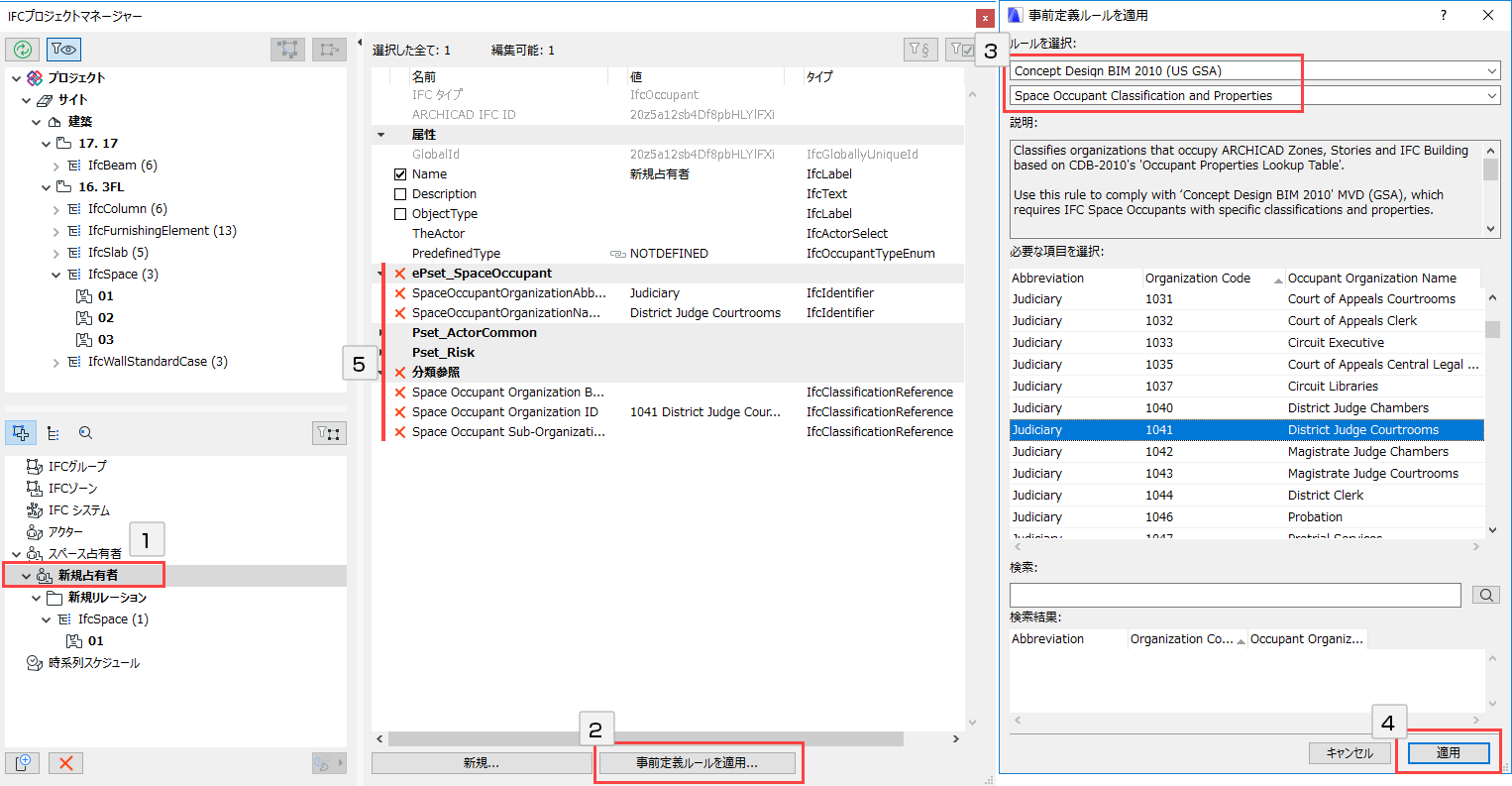The width and height of the screenshot is (1512, 786).
Task: Click the property filter icon with section symbol
Action: (920, 50)
